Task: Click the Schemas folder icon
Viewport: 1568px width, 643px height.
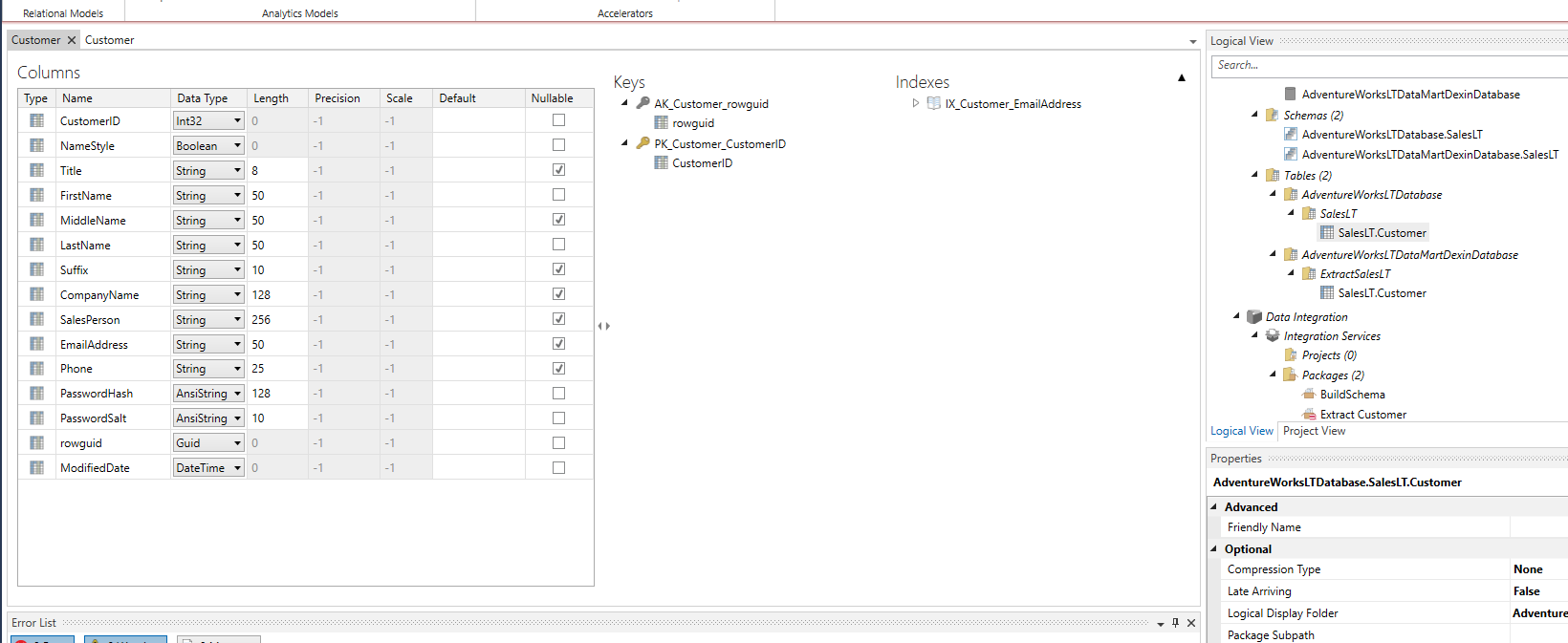Action: point(1272,115)
